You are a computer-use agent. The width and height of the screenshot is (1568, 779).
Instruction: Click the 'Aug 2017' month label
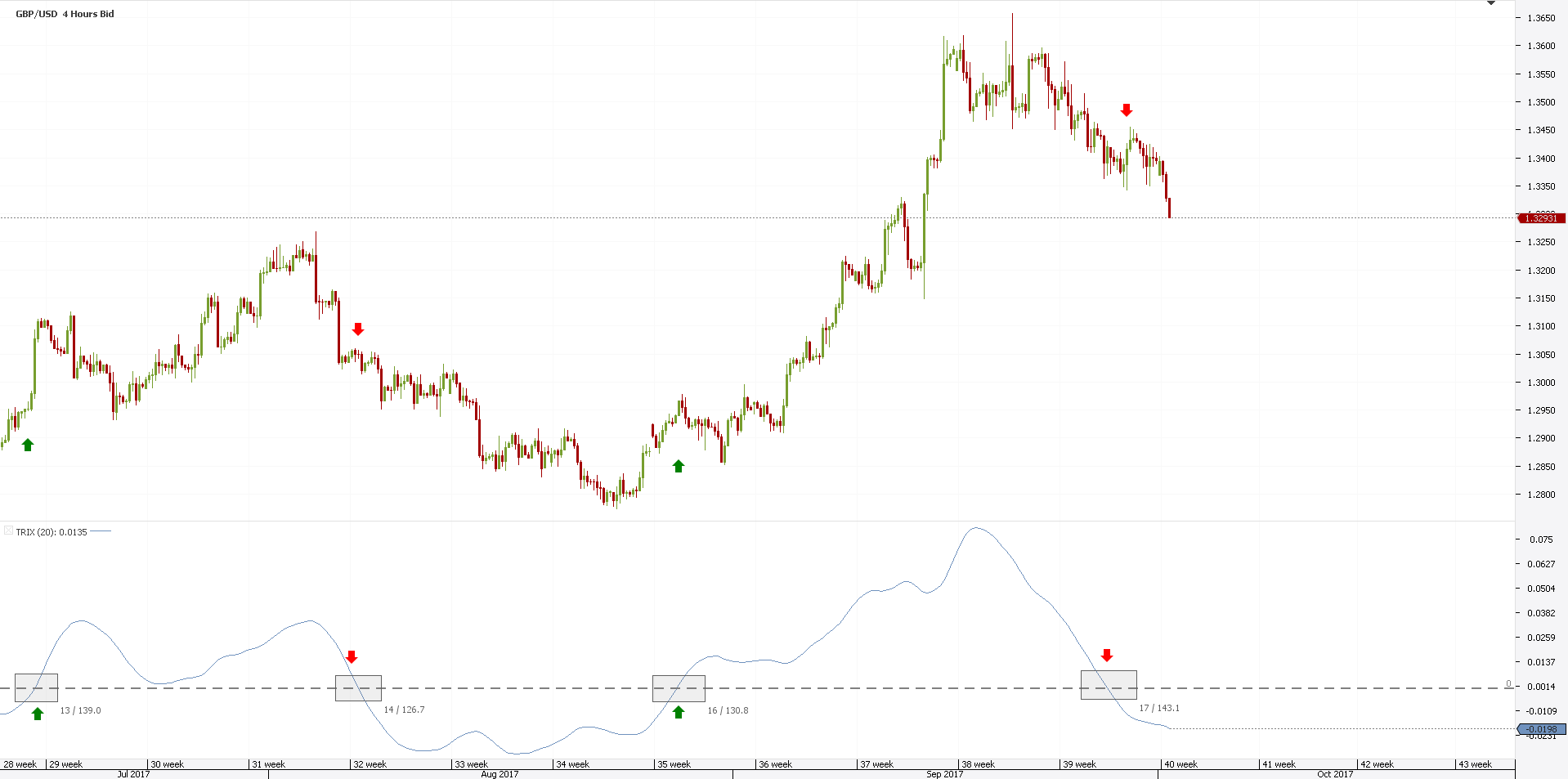500,774
